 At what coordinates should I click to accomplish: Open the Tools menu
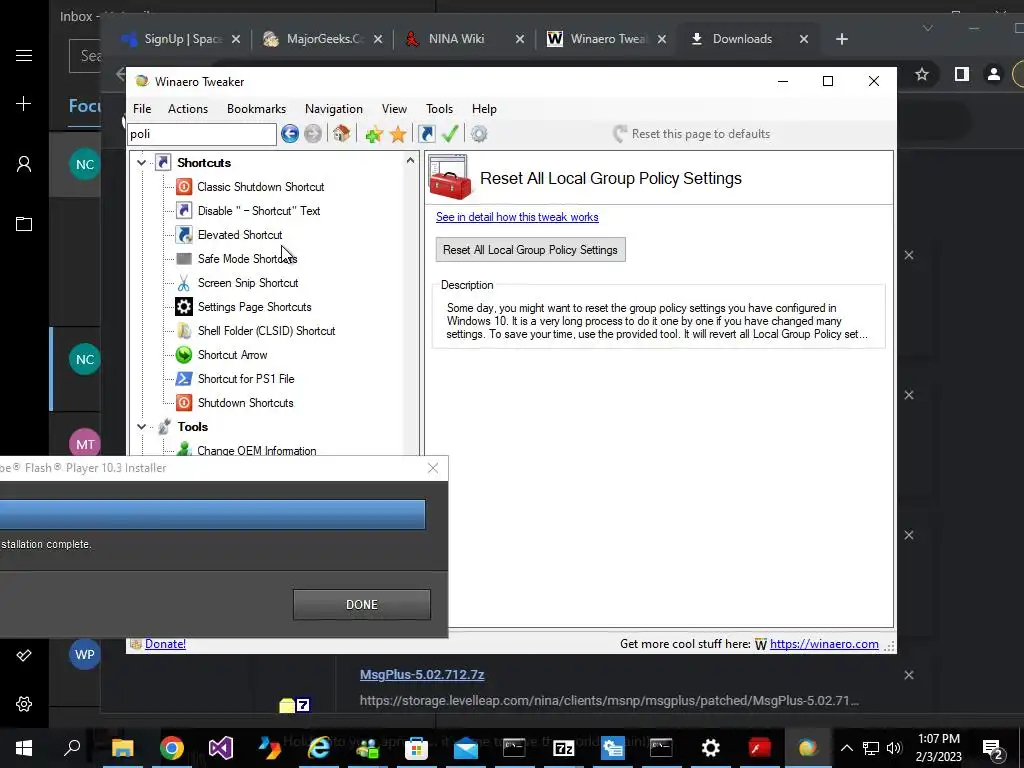[x=440, y=109]
